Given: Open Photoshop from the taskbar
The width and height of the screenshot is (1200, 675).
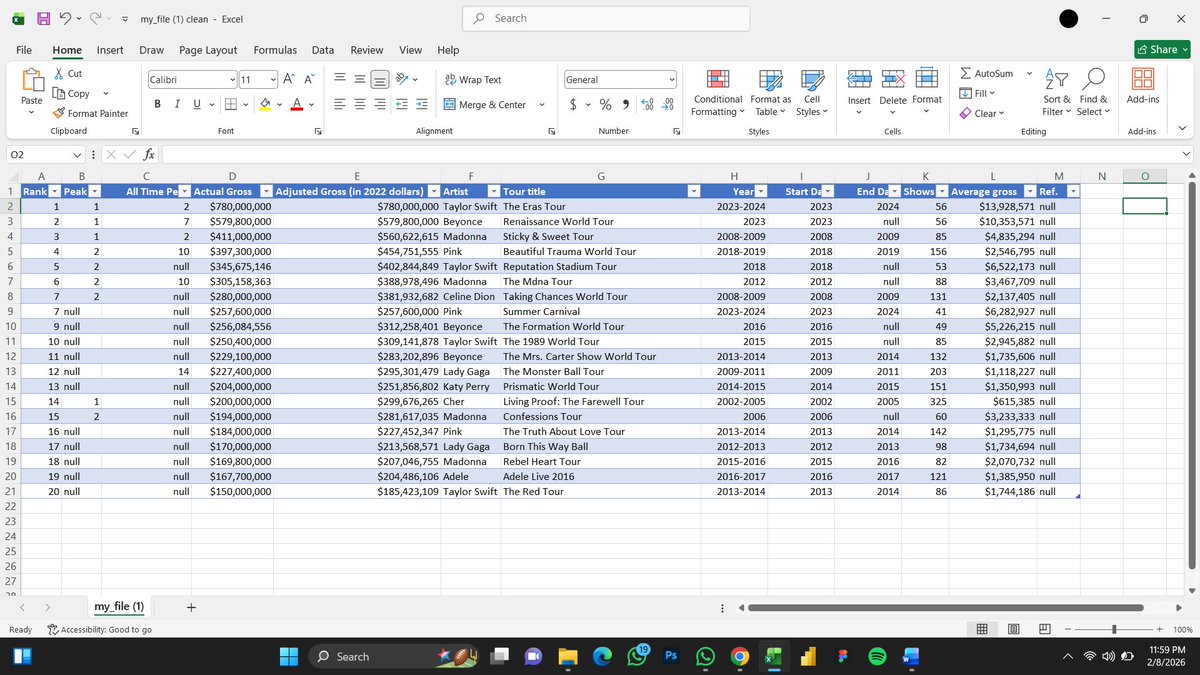Looking at the screenshot, I should [672, 656].
